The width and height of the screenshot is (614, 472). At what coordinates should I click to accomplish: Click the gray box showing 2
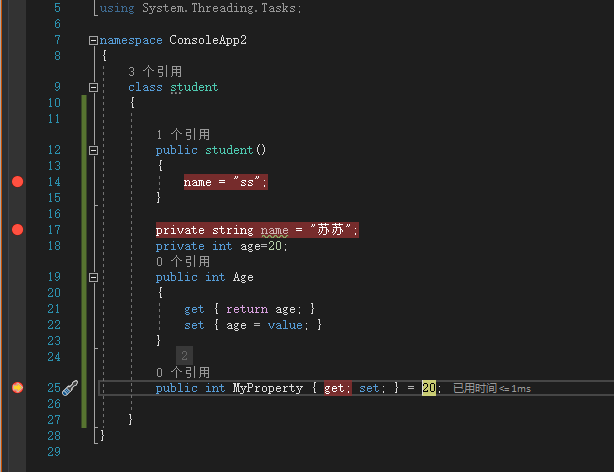coord(184,355)
